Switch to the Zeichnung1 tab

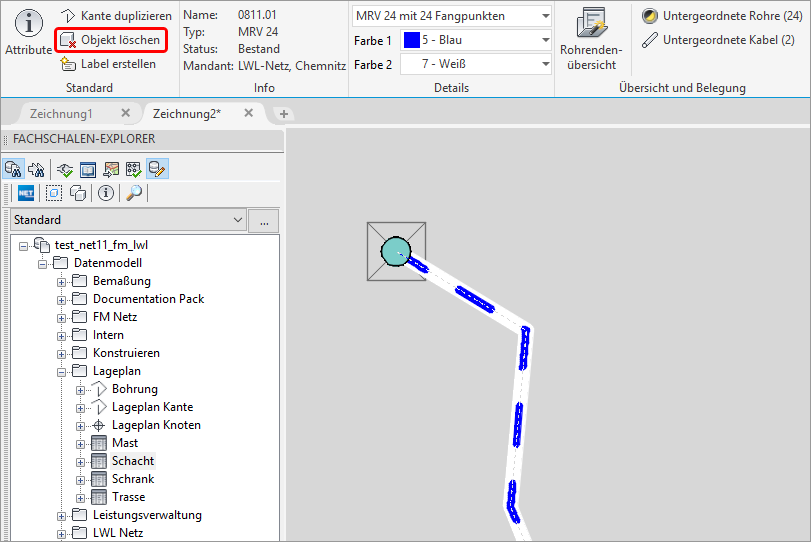tap(61, 114)
